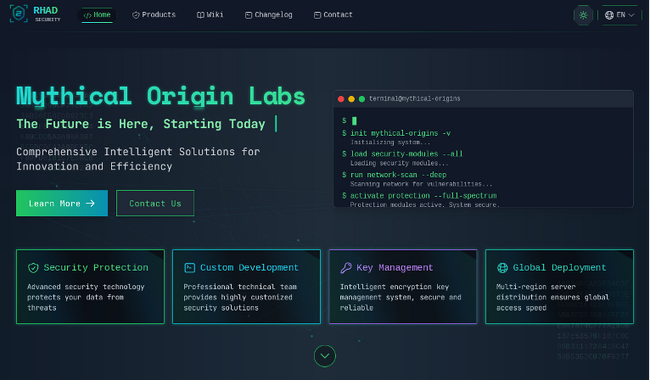Image resolution: width=650 pixels, height=381 pixels.
Task: Click the RHAD Security logo icon
Action: [19, 14]
